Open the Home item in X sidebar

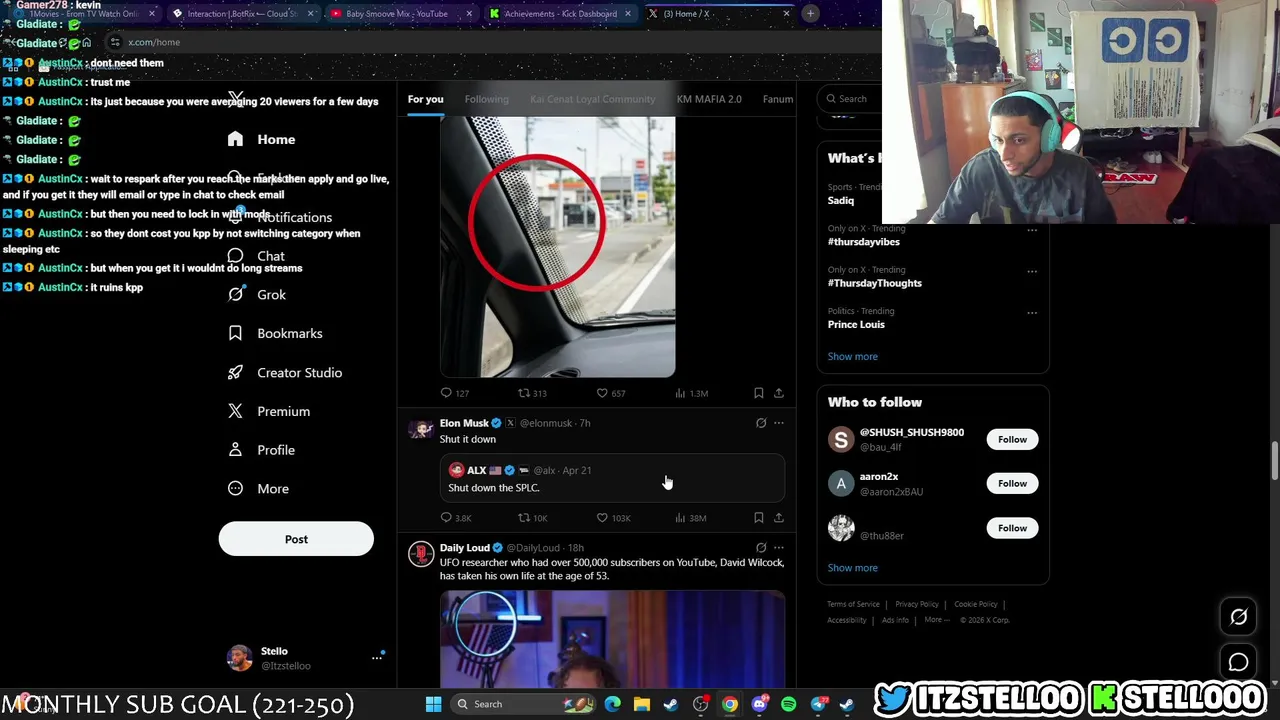pyautogui.click(x=261, y=139)
